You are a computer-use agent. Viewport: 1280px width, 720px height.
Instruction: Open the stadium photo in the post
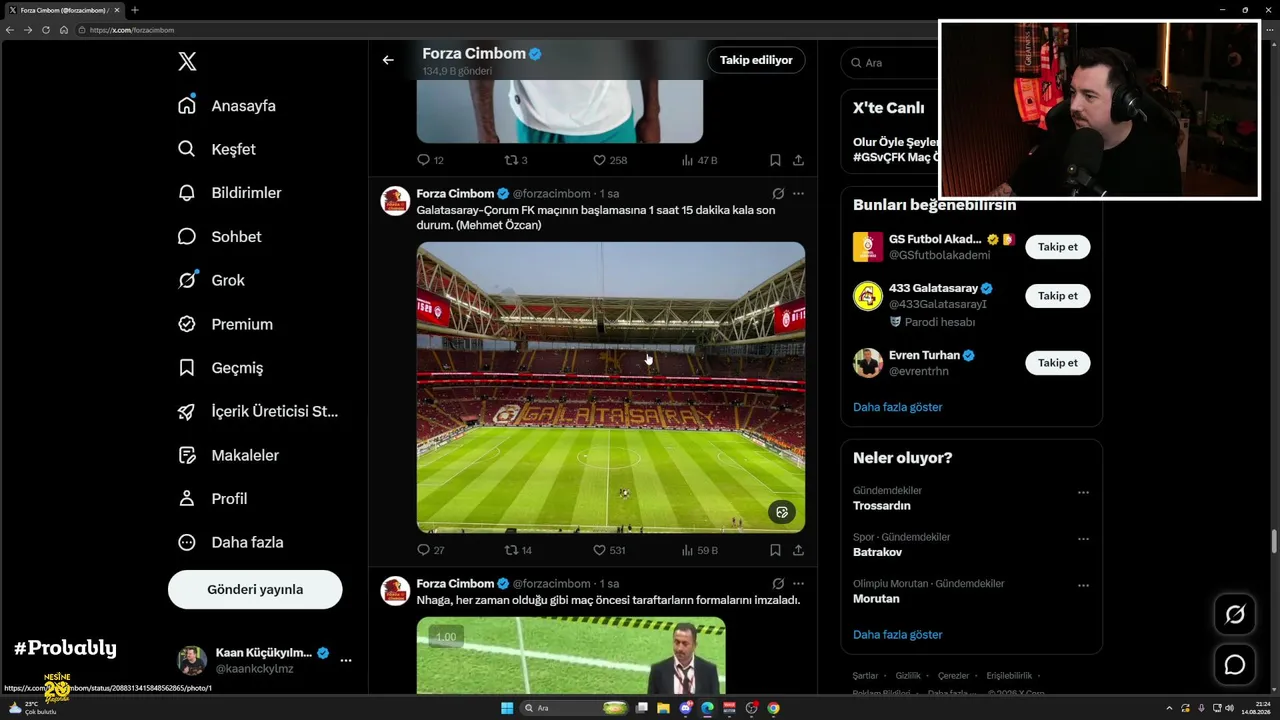611,387
